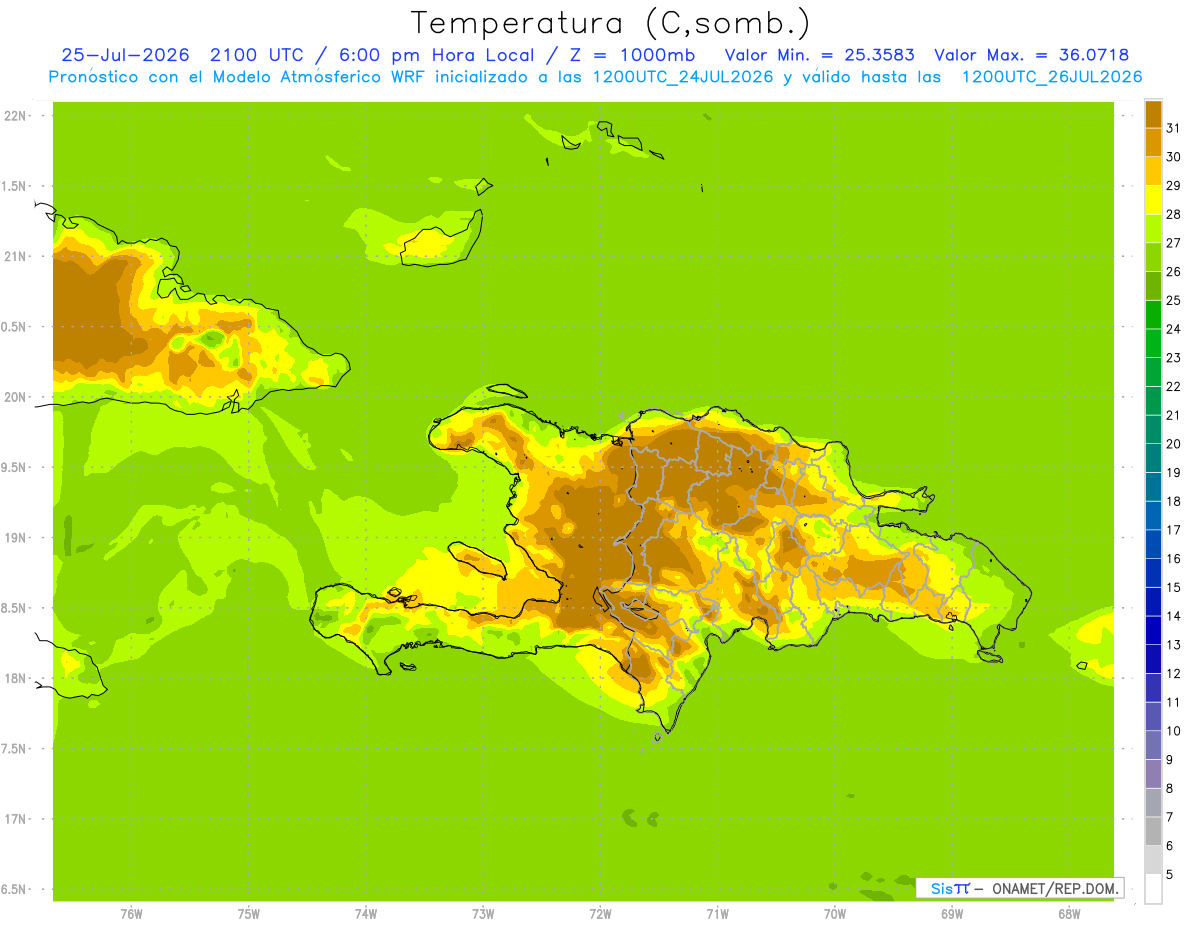Click the '2100 UTC' time text

(x=257, y=56)
